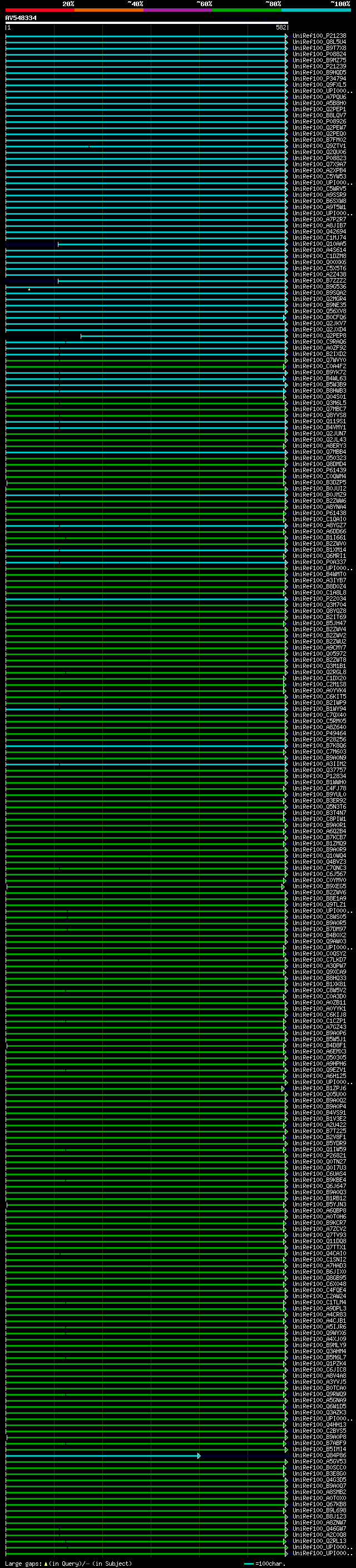Select hit label UniRef100_C6KIJ8
The height and width of the screenshot is (1568, 356).
[319, 1015]
